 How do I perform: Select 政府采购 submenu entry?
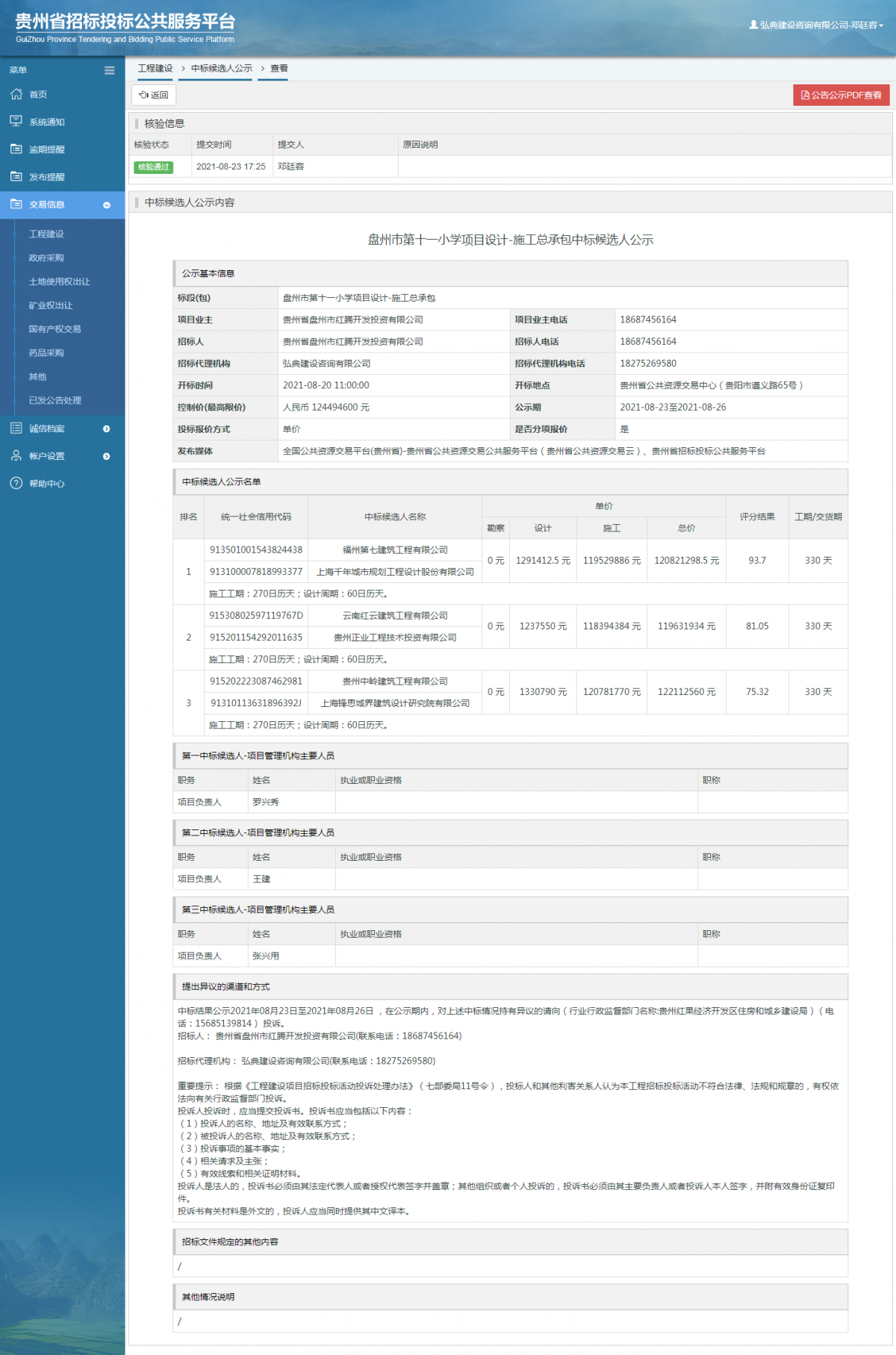click(46, 258)
